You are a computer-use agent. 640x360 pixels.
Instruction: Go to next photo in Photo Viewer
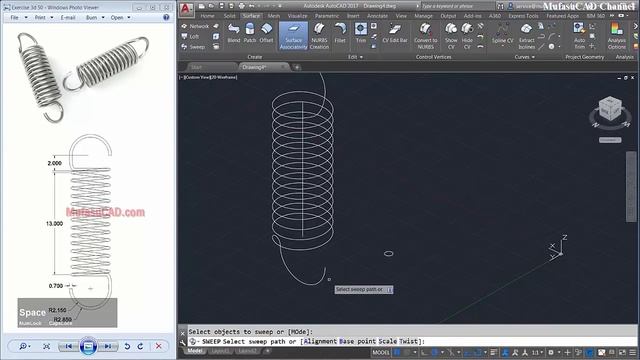point(108,346)
